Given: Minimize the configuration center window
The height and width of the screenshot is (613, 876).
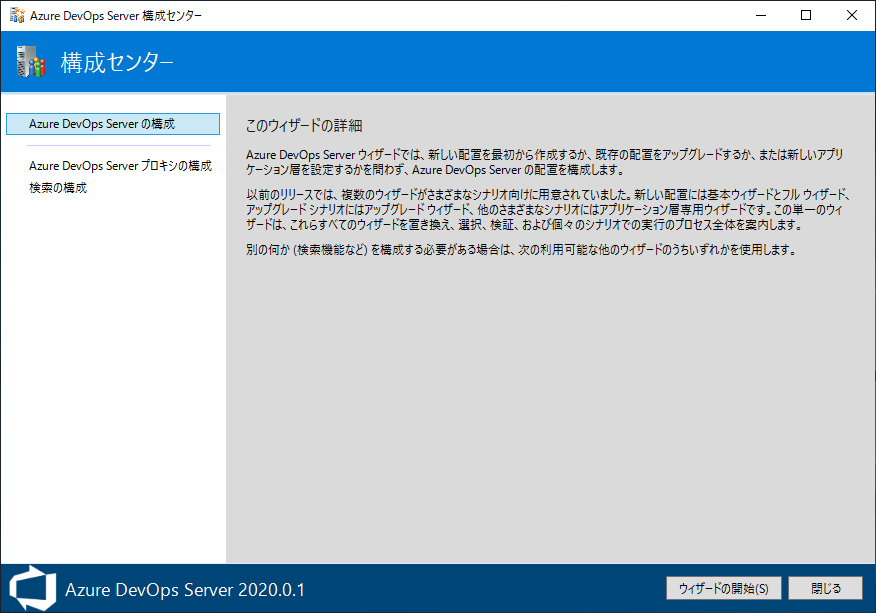Looking at the screenshot, I should (x=760, y=15).
